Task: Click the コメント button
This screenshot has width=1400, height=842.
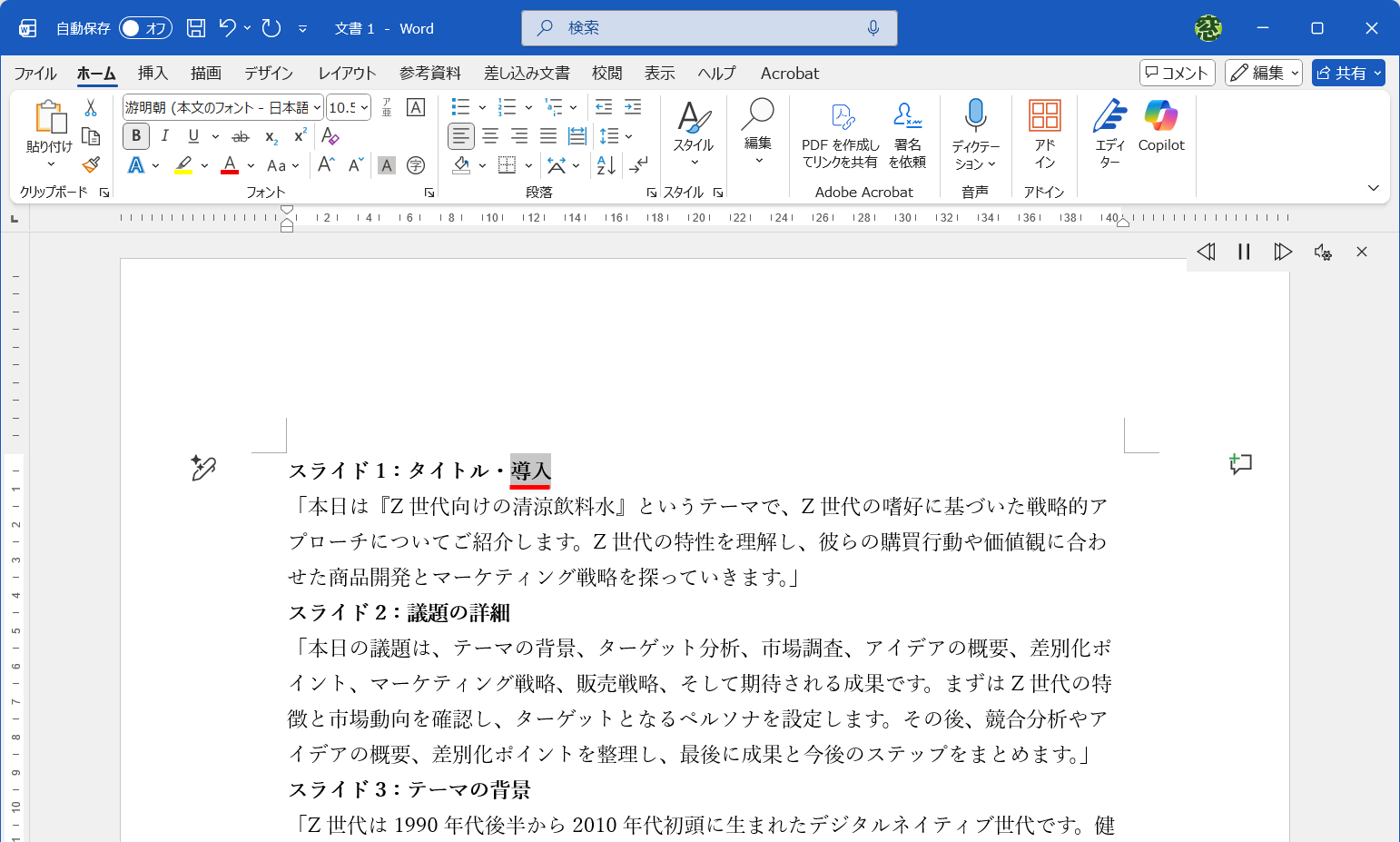Action: (x=1177, y=73)
